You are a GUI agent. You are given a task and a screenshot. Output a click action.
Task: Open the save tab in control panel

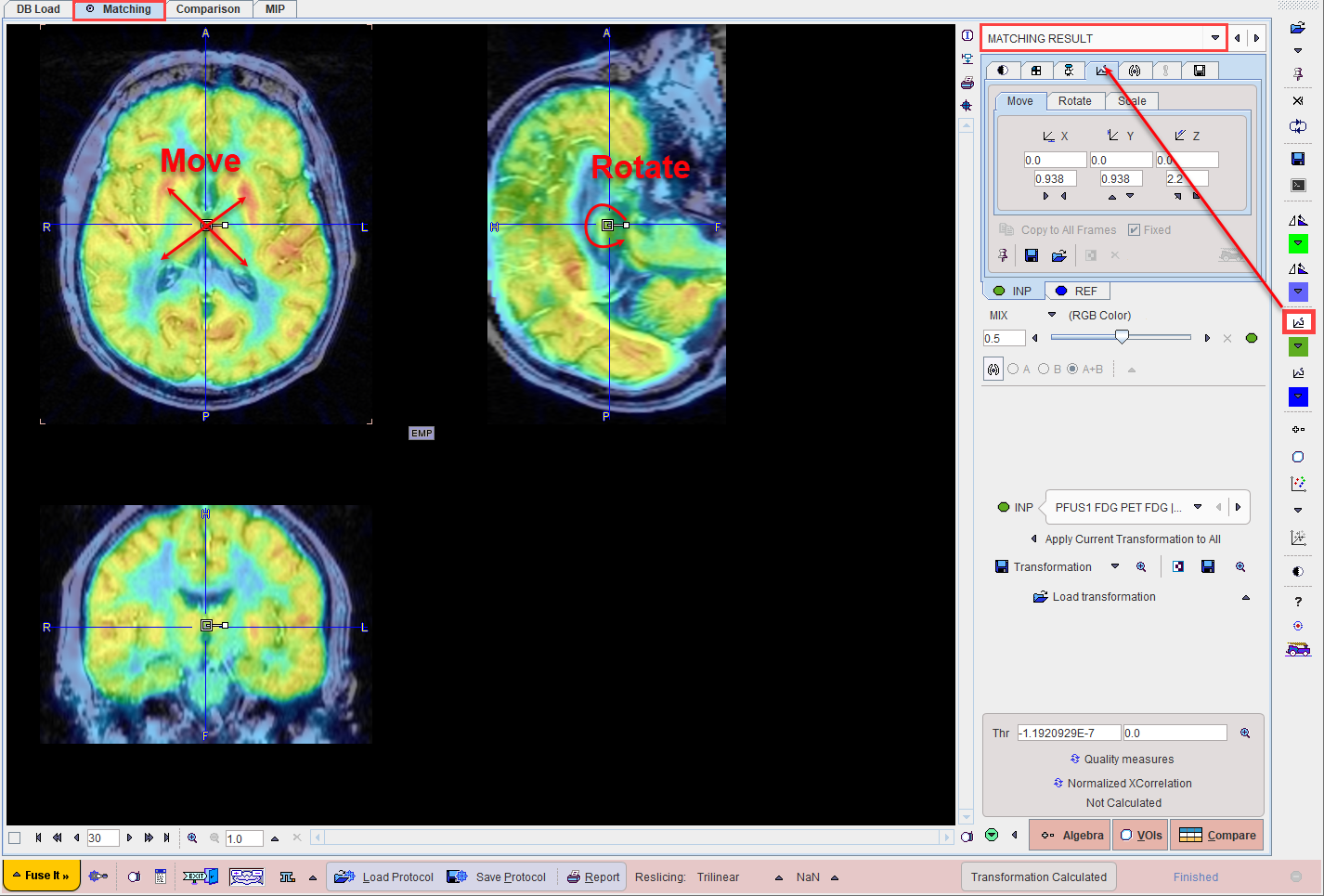1200,71
